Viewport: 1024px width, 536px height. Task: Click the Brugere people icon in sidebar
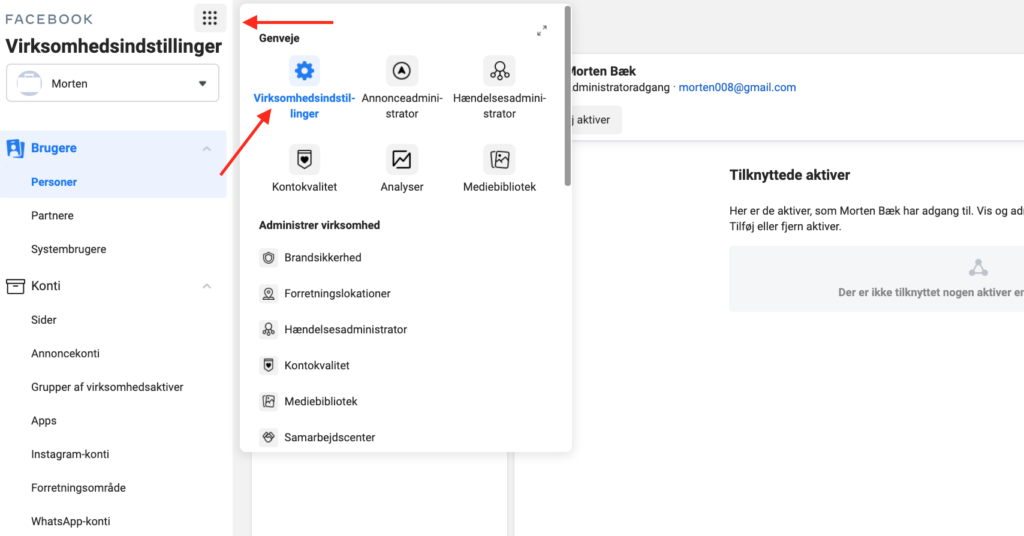(x=15, y=148)
